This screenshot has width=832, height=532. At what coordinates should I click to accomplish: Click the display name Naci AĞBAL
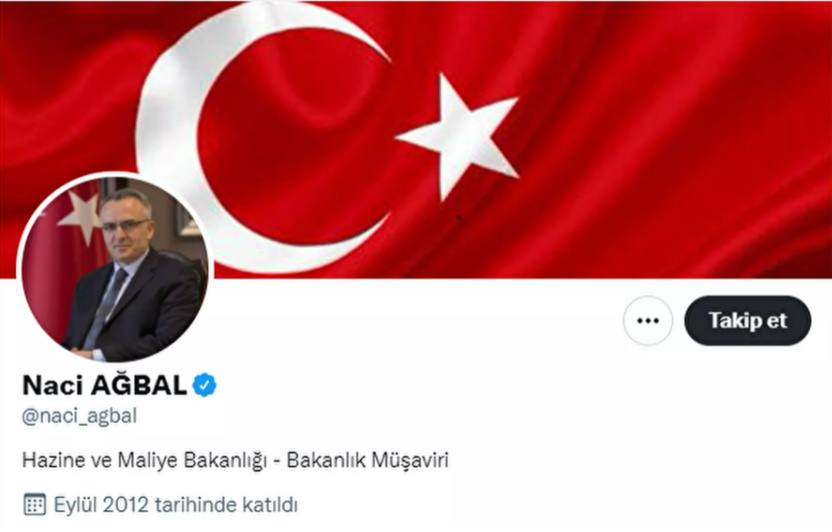pyautogui.click(x=105, y=385)
